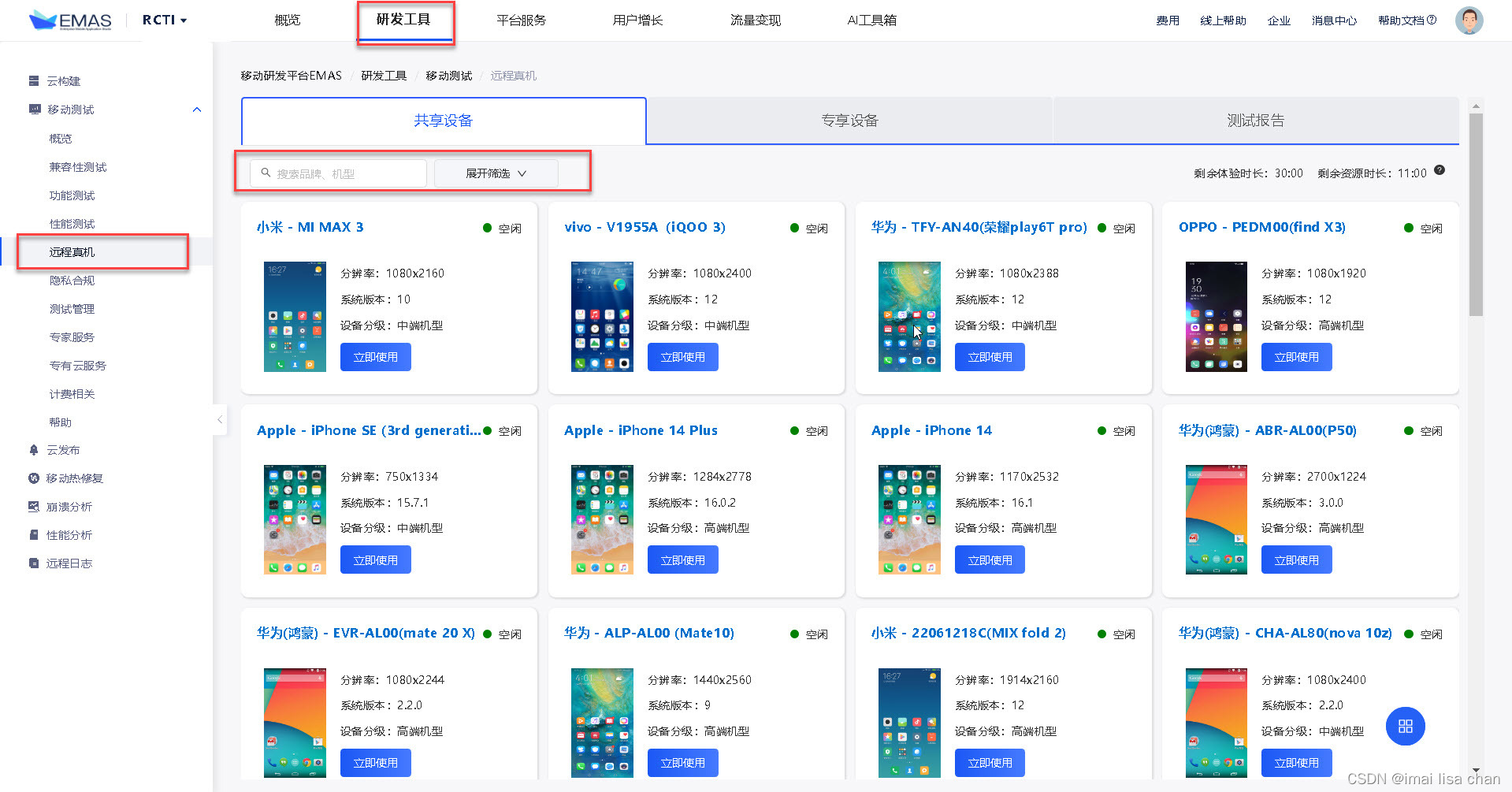The image size is (1512, 792).
Task: Open 计费相关 in sidebar
Action: coord(72,394)
